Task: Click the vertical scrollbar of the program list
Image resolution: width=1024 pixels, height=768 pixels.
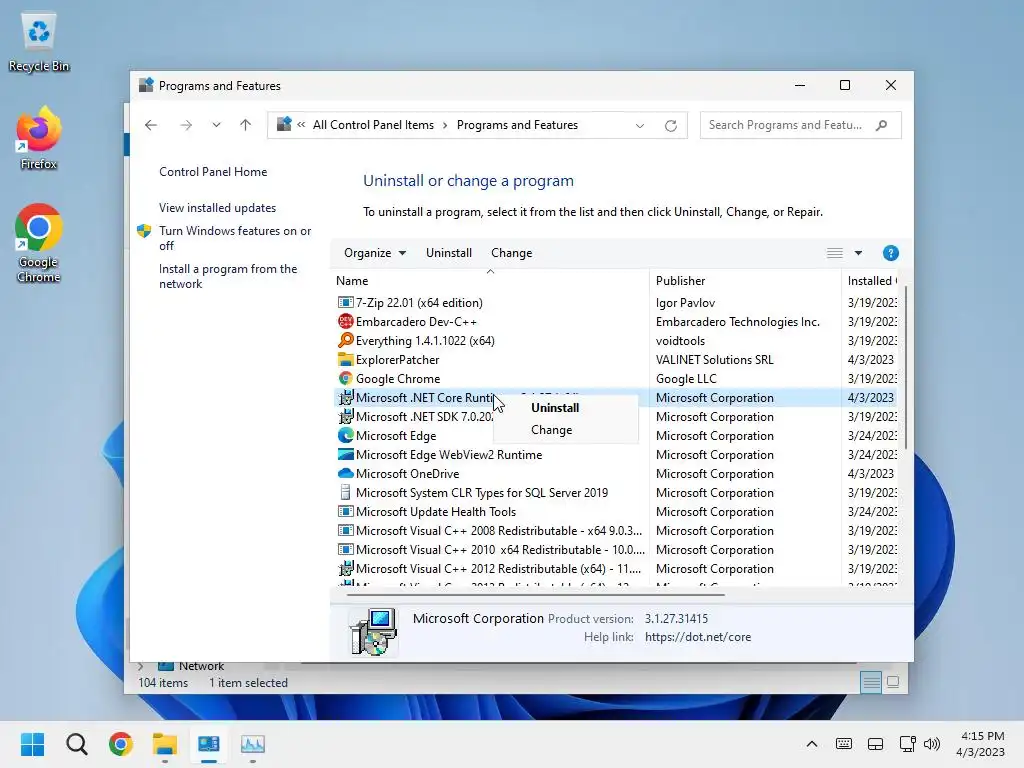Action: 904,368
